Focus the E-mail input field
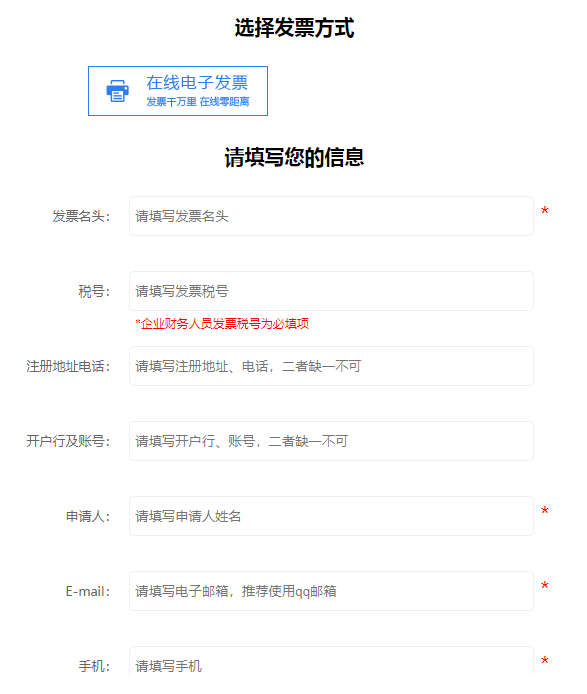Image resolution: width=587 pixels, height=694 pixels. [331, 591]
